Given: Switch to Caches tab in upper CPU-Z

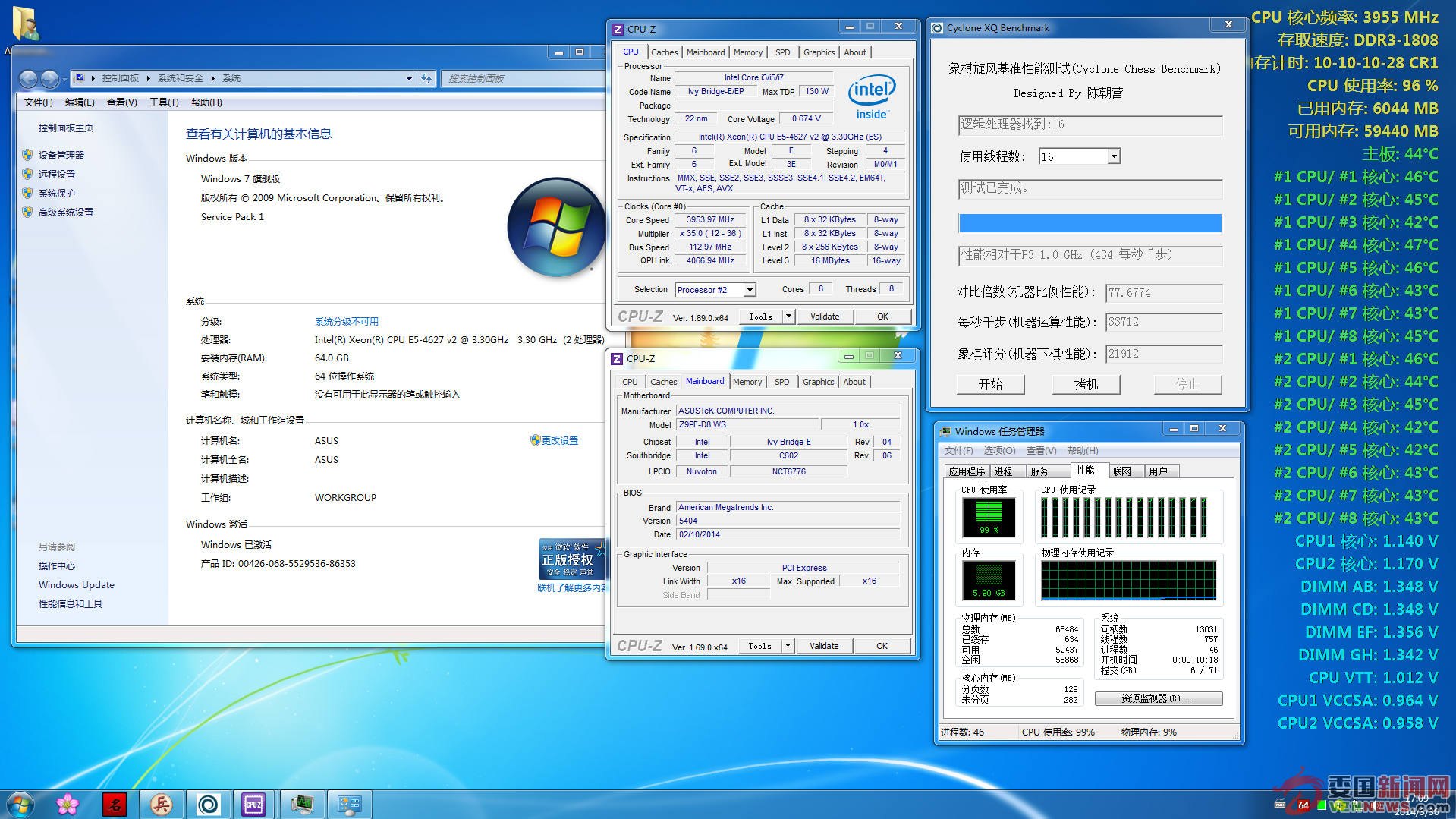Looking at the screenshot, I should click(x=664, y=52).
